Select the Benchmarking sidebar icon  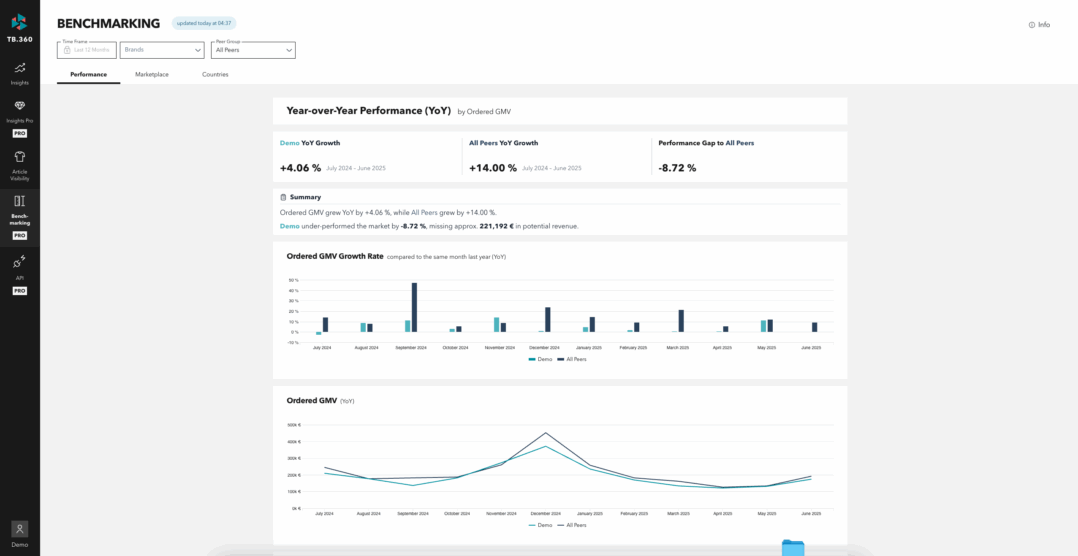pos(19,201)
